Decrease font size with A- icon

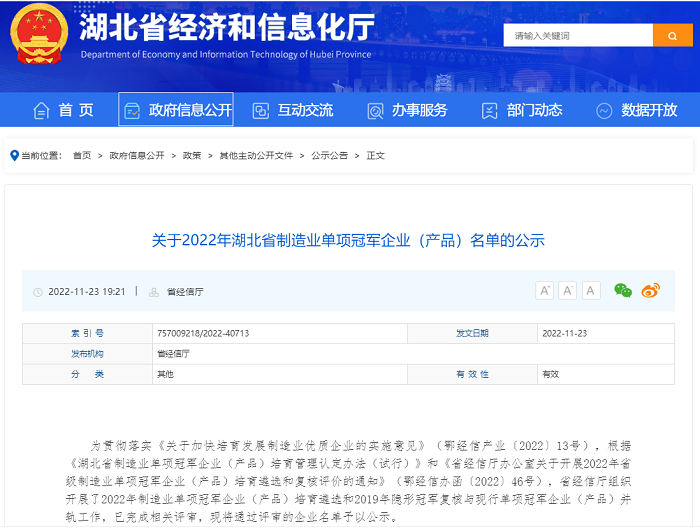coord(568,290)
